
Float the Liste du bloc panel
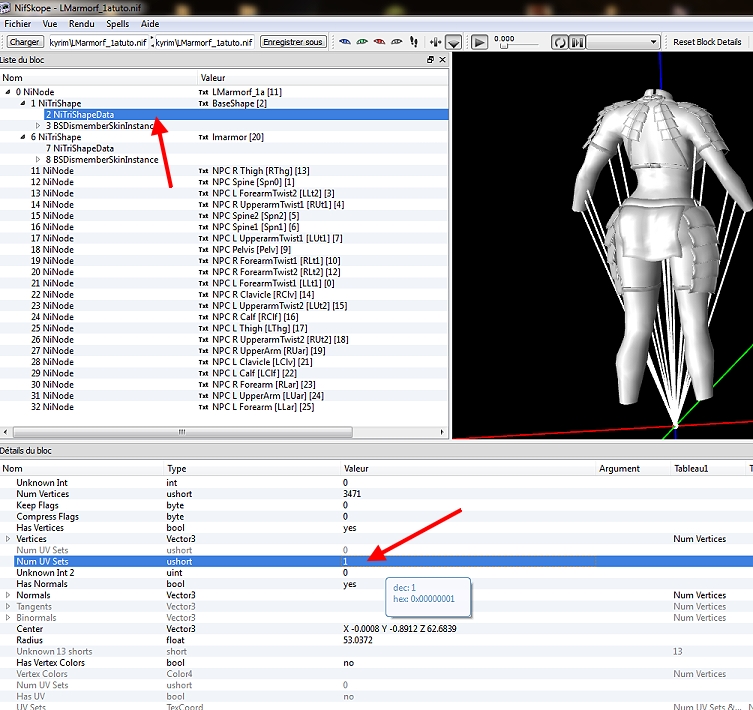430,60
